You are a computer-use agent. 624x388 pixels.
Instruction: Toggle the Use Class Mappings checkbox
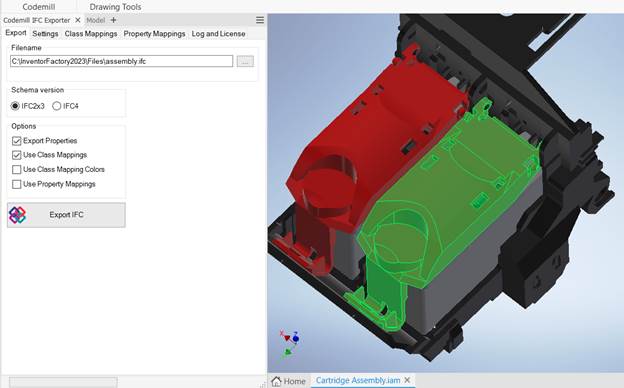coord(16,155)
